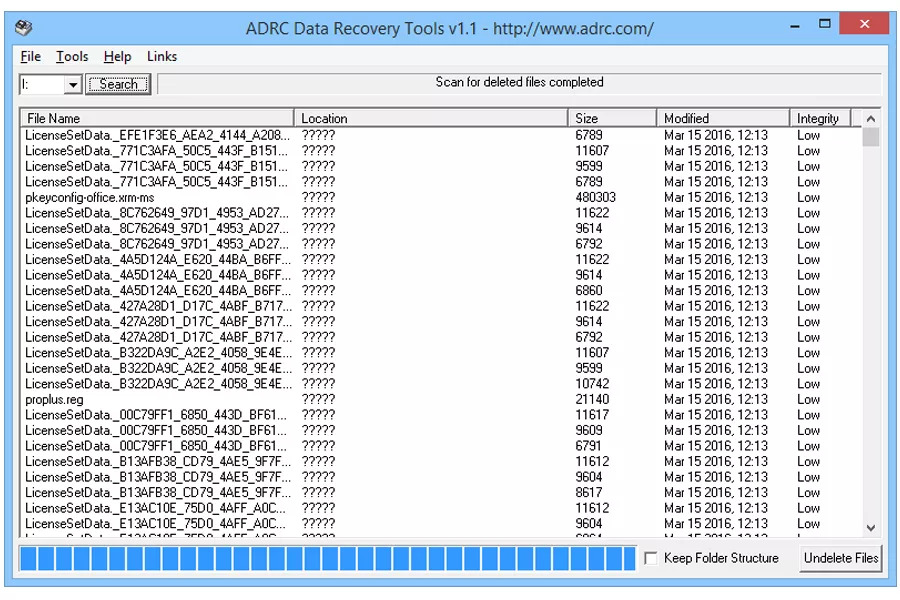
Task: Sort list by Modified column header
Action: 722,118
